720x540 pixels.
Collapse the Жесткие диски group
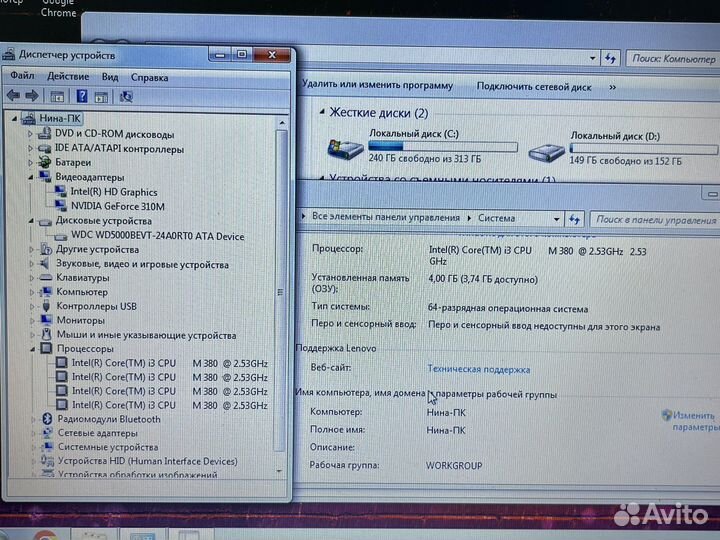point(322,112)
